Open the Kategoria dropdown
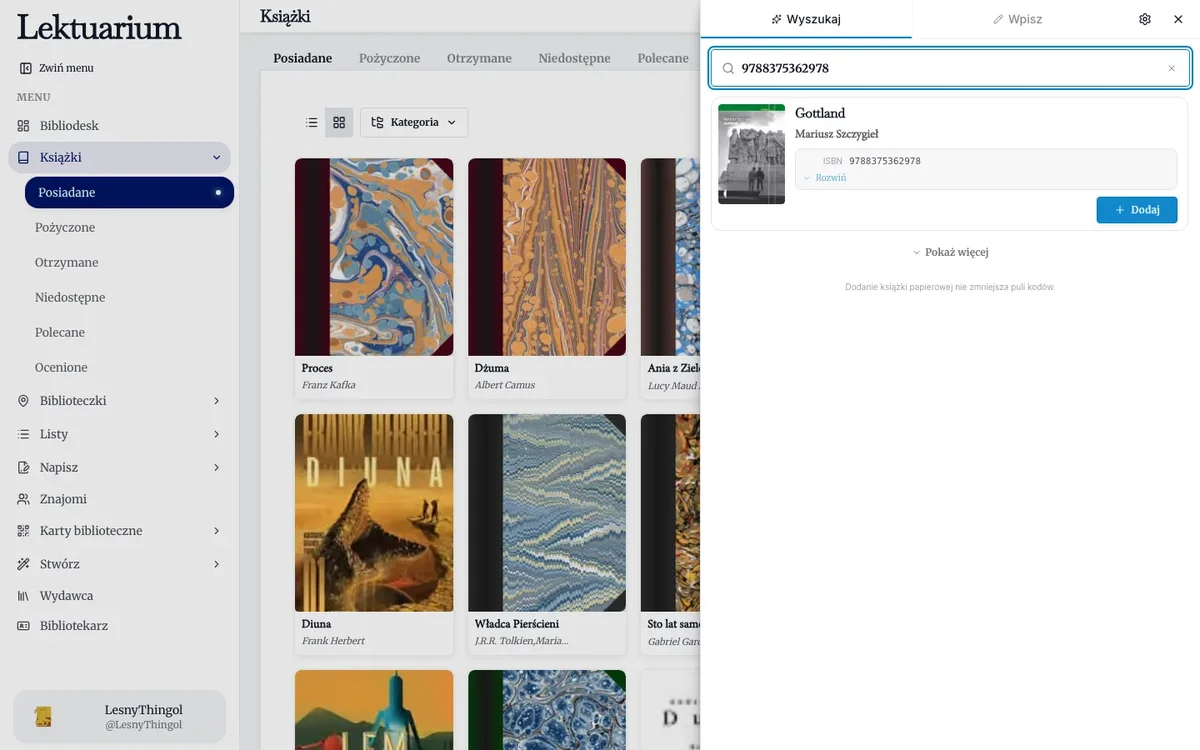The height and width of the screenshot is (750, 1200). tap(414, 122)
